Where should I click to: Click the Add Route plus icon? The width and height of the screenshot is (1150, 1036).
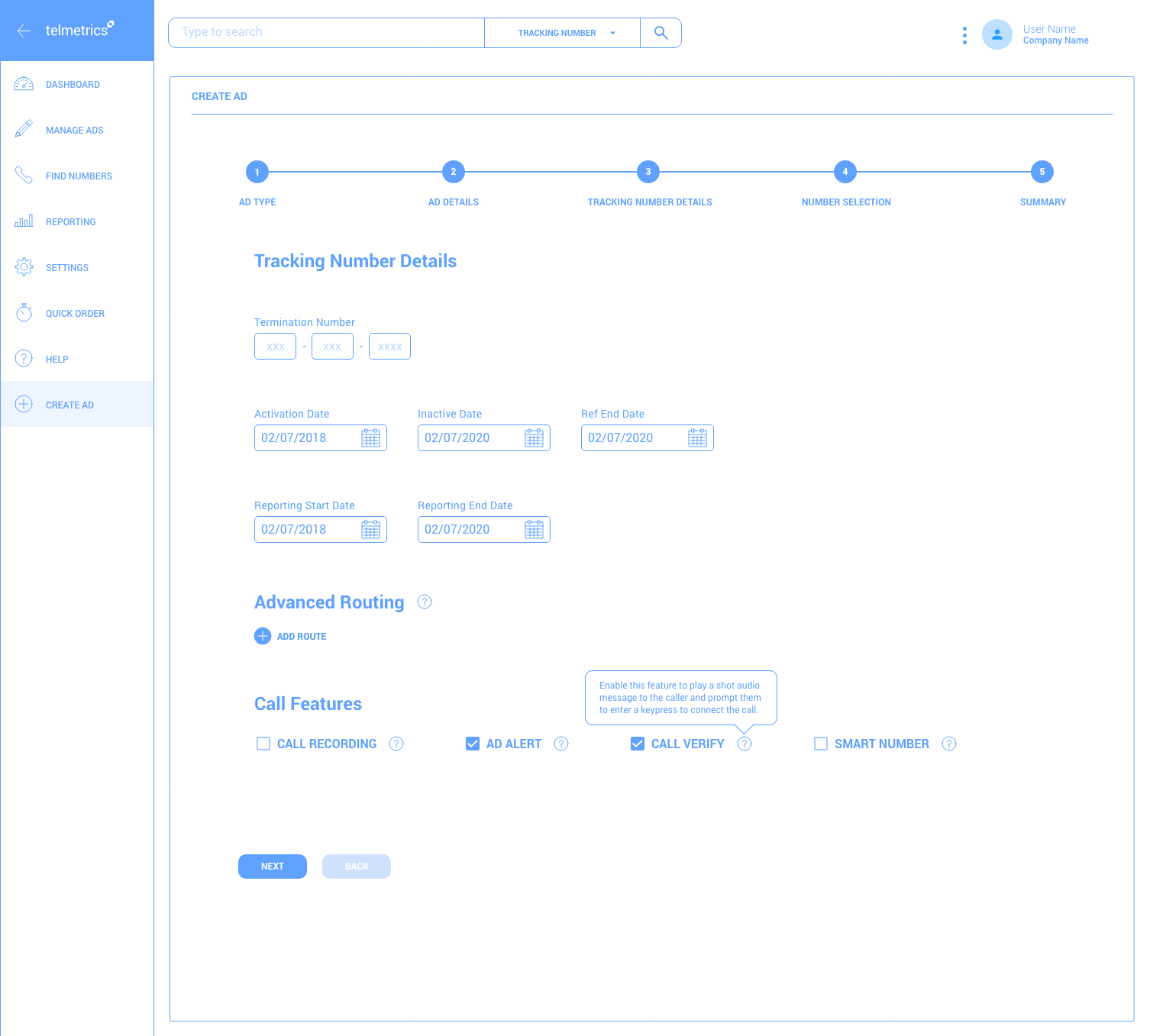pyautogui.click(x=263, y=636)
